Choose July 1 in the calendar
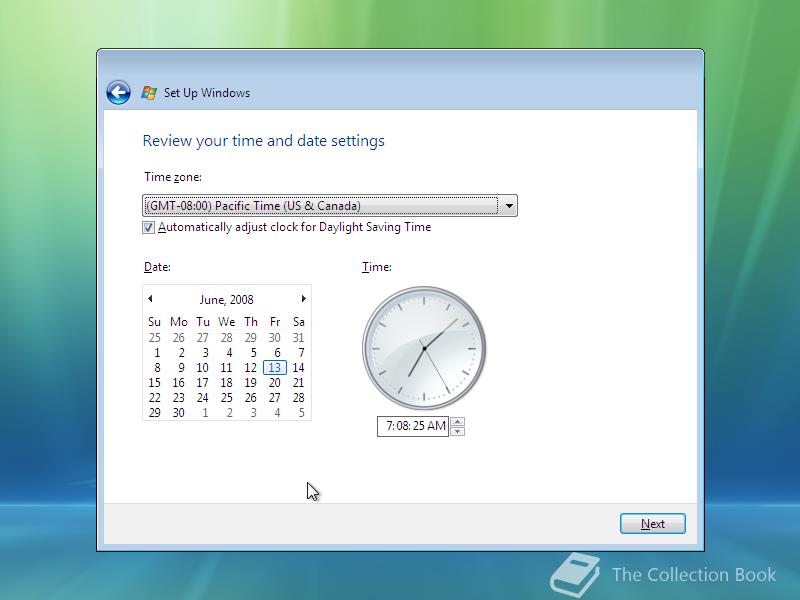Viewport: 800px width, 600px height. pyautogui.click(x=205, y=413)
